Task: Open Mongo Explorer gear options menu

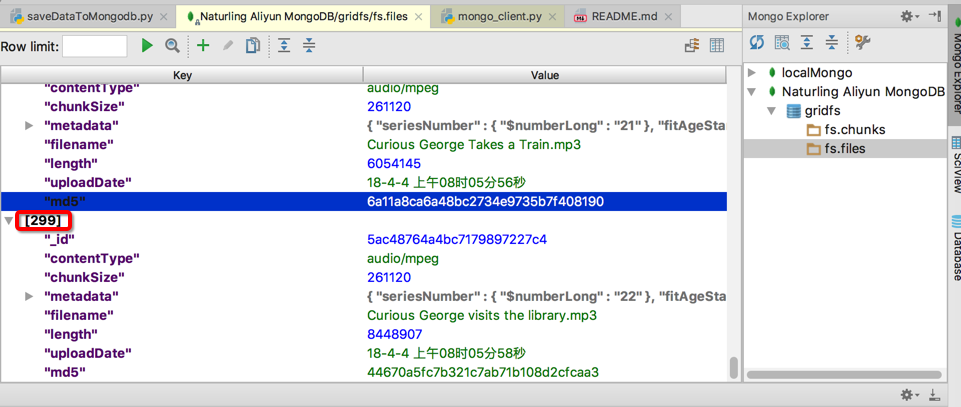Action: coord(908,16)
